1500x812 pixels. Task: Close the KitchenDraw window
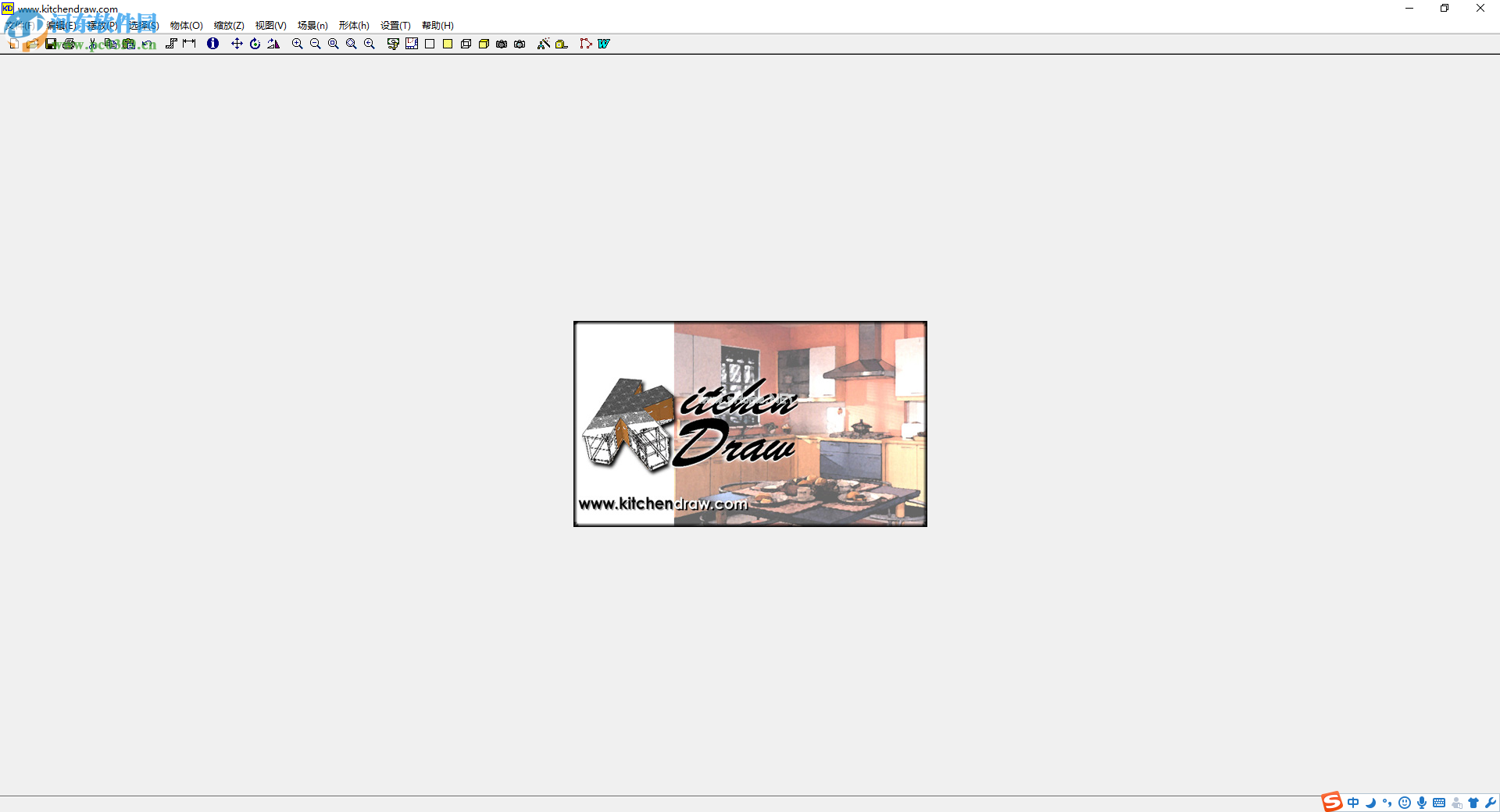pos(1480,9)
